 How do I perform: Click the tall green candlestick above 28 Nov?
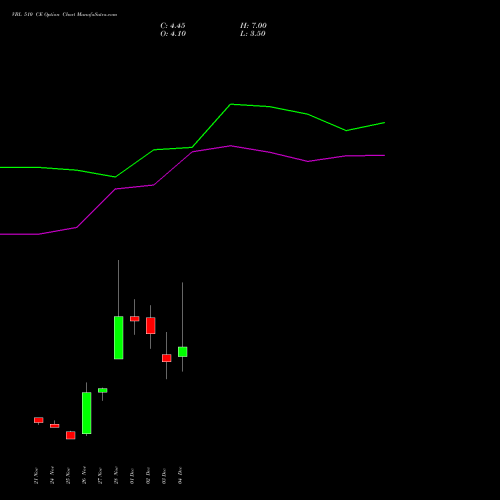pyautogui.click(x=119, y=338)
